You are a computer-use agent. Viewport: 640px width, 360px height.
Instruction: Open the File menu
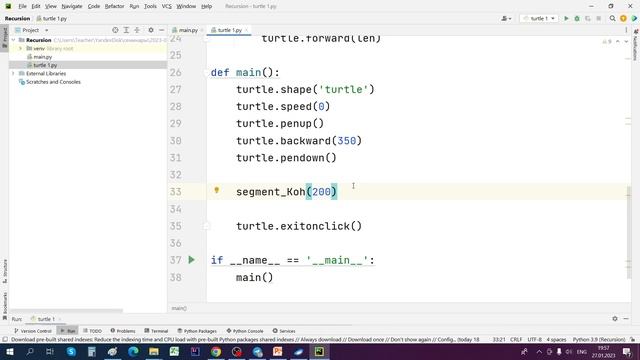point(22,6)
